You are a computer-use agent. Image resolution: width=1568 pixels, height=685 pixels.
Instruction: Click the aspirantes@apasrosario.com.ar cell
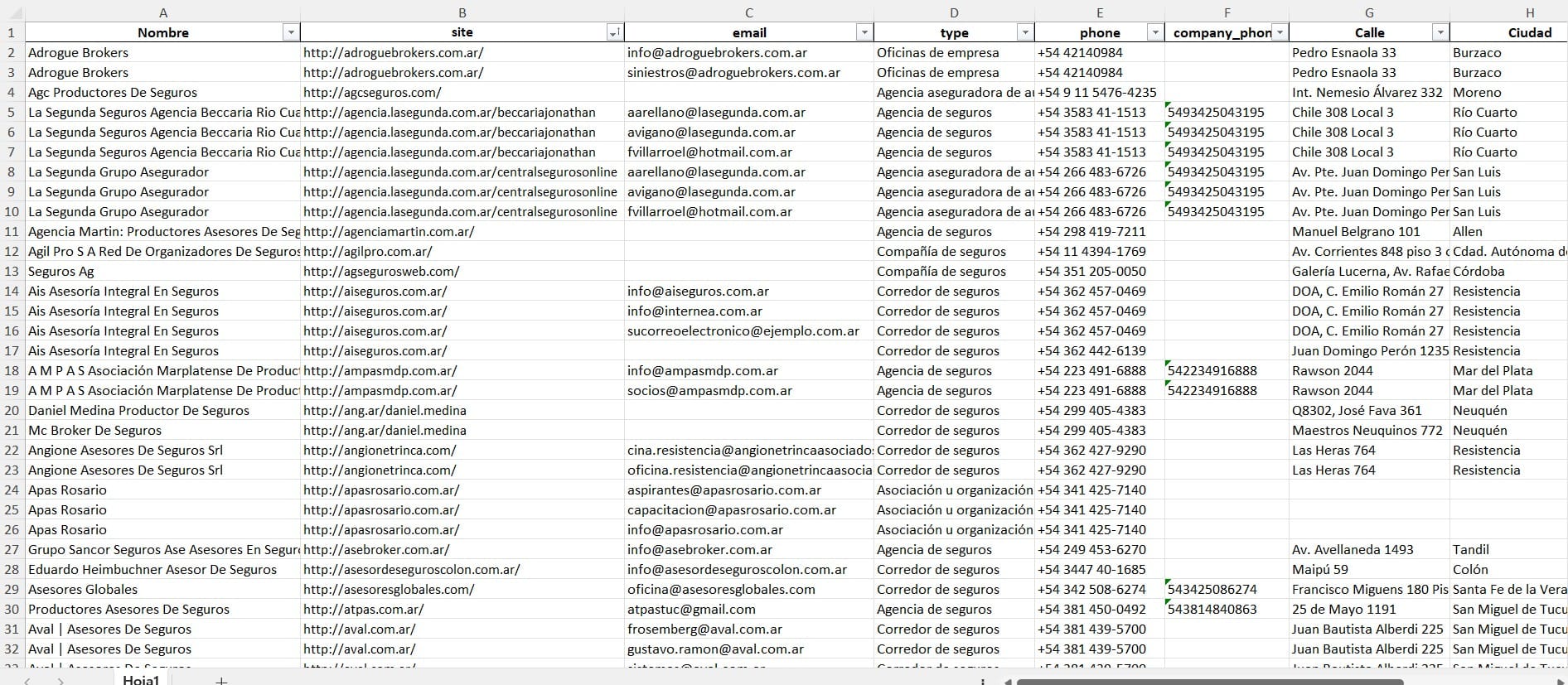(749, 490)
